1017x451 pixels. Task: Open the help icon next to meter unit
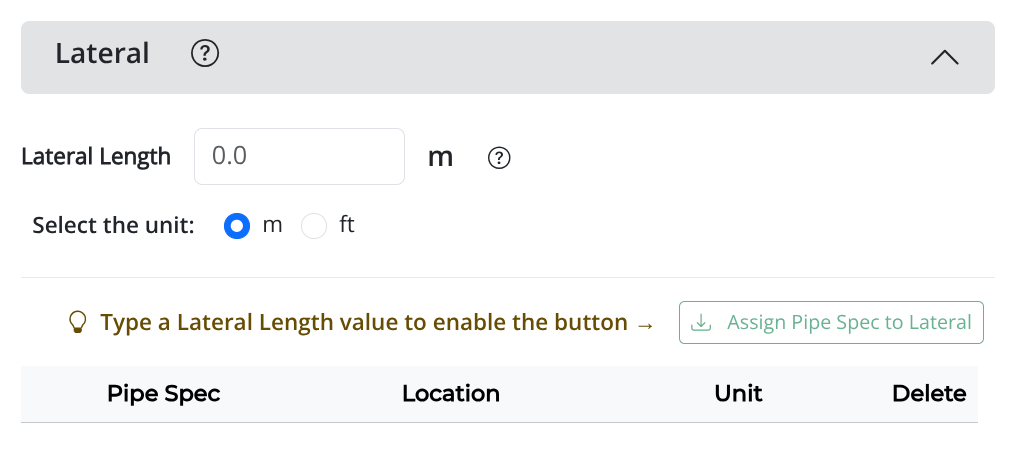coord(499,158)
